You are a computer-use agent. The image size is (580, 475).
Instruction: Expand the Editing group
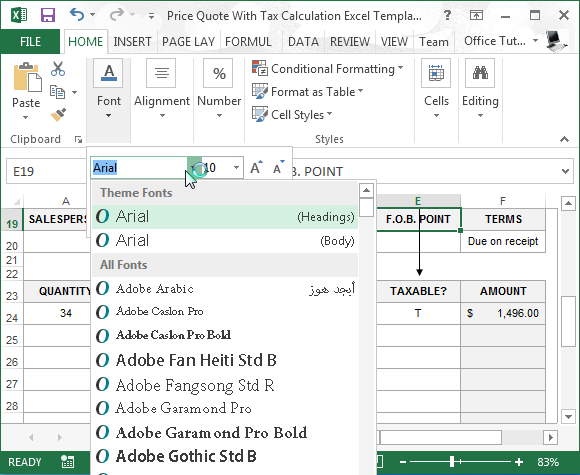pos(480,90)
